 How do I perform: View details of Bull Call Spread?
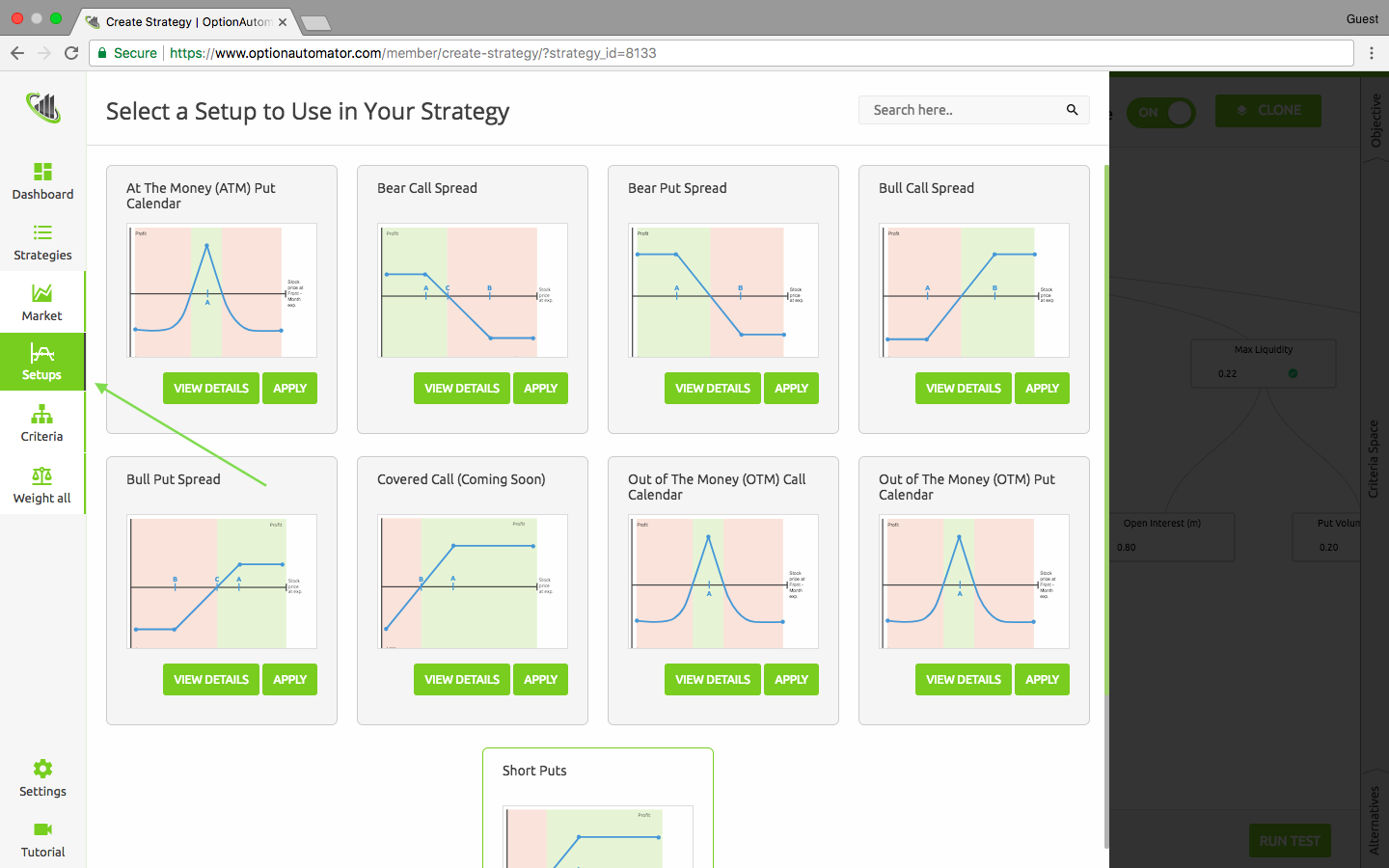(x=963, y=389)
